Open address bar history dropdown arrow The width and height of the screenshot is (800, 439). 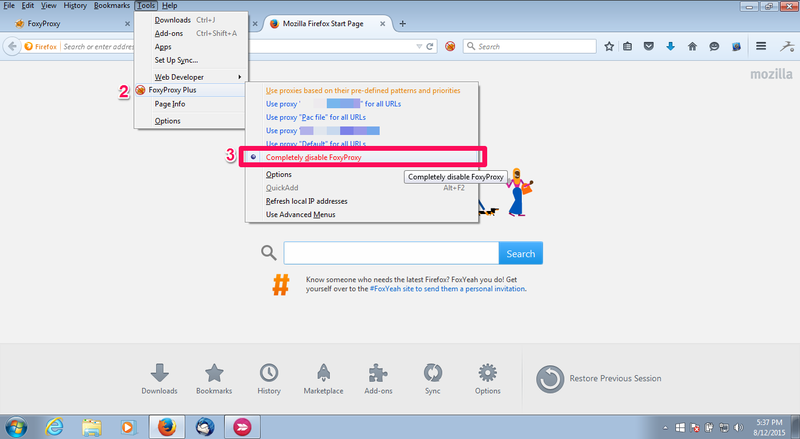[419, 46]
